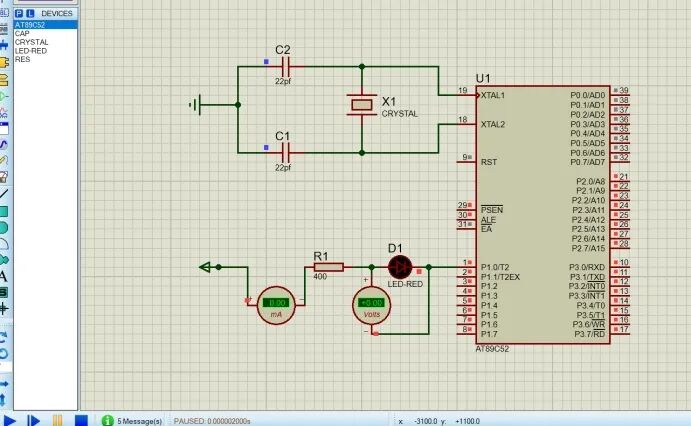Select the Tape Recorder mode icon

[4, 128]
